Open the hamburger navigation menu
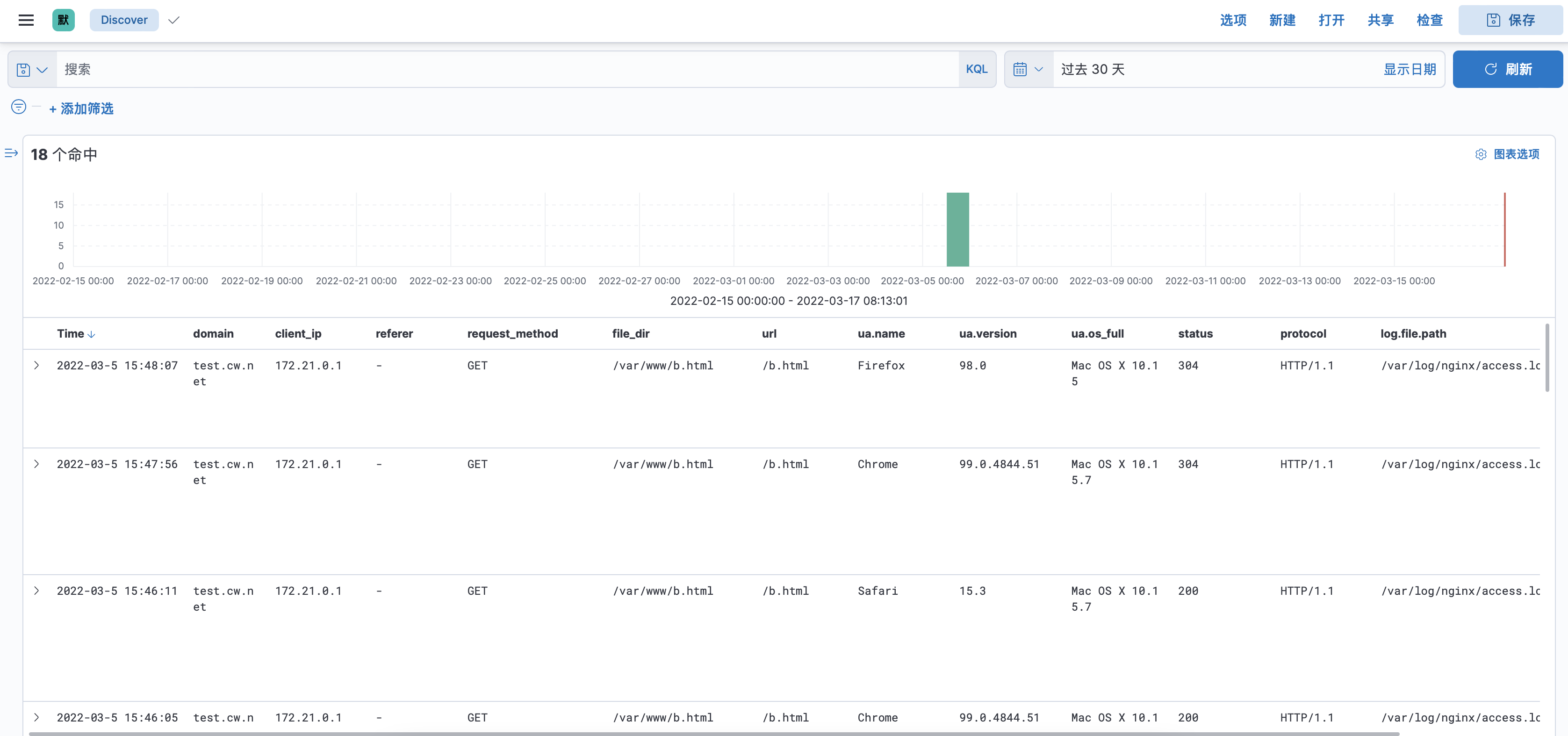The image size is (1568, 736). pyautogui.click(x=26, y=20)
